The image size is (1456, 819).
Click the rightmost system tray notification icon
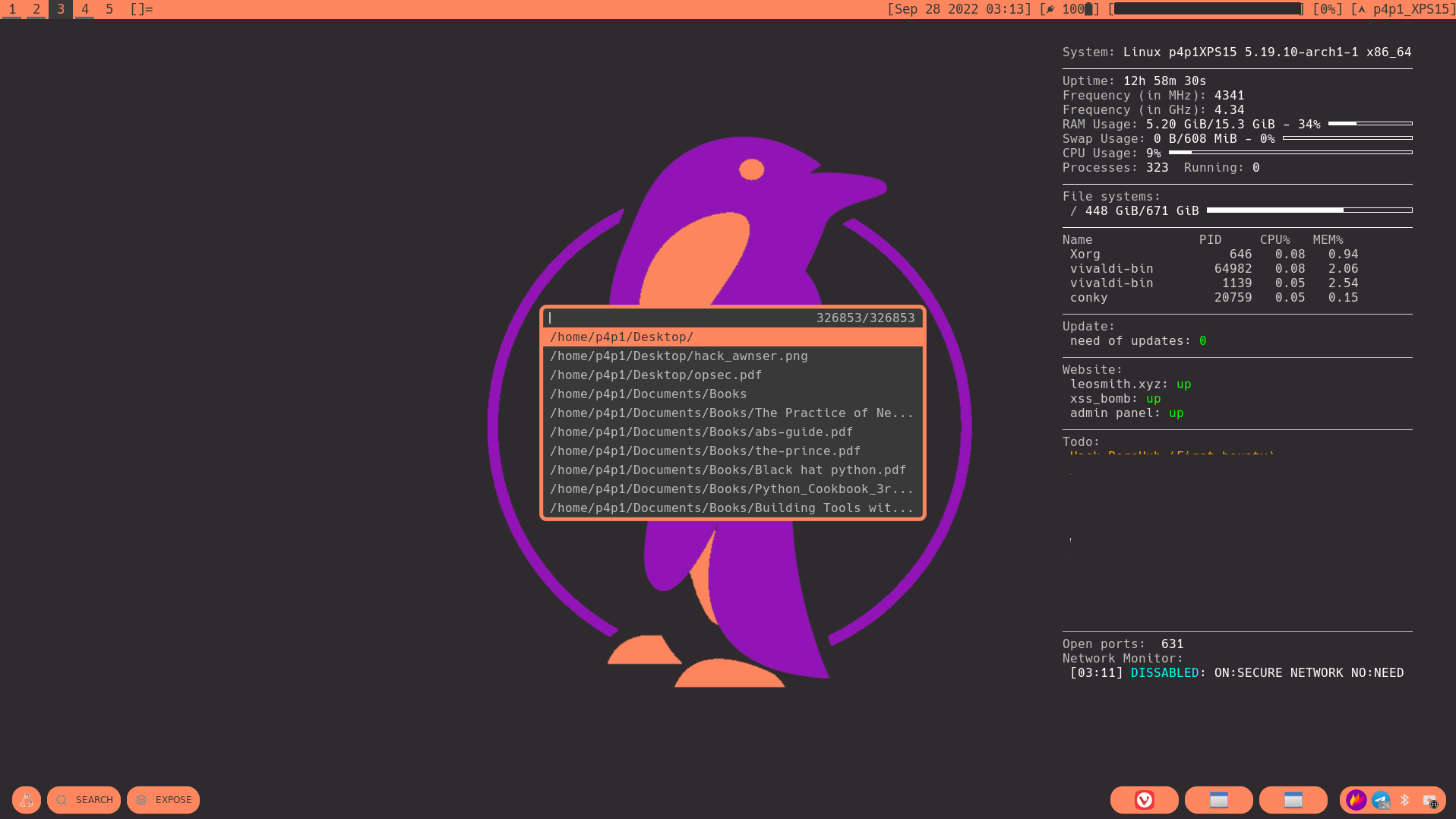[1429, 800]
